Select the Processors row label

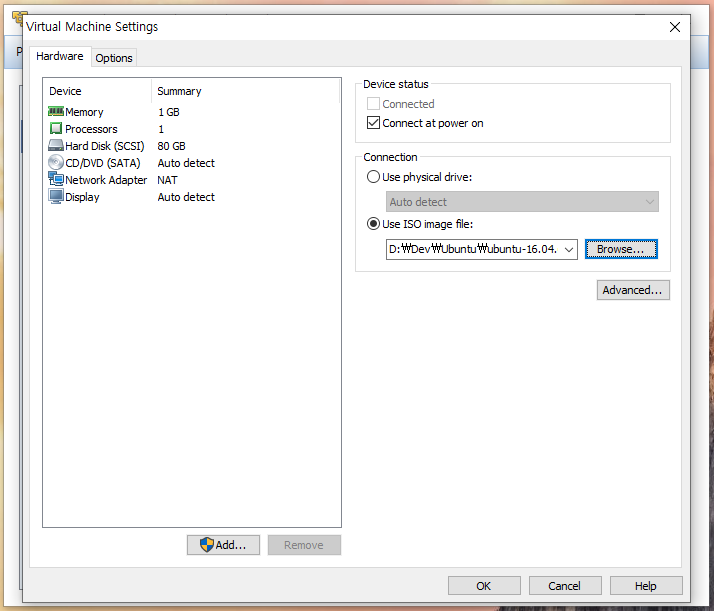click(x=91, y=129)
